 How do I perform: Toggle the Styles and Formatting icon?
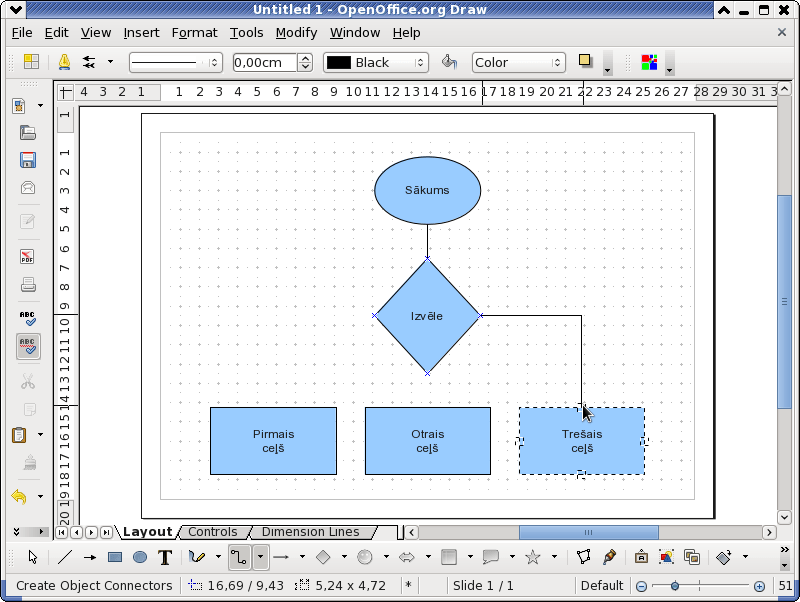(31, 62)
